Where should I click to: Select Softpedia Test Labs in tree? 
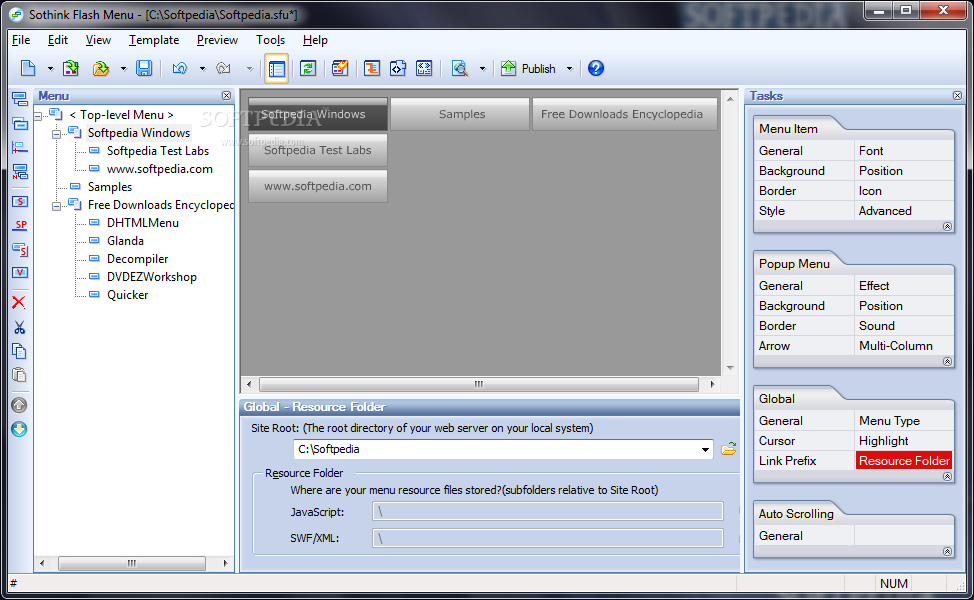point(158,151)
